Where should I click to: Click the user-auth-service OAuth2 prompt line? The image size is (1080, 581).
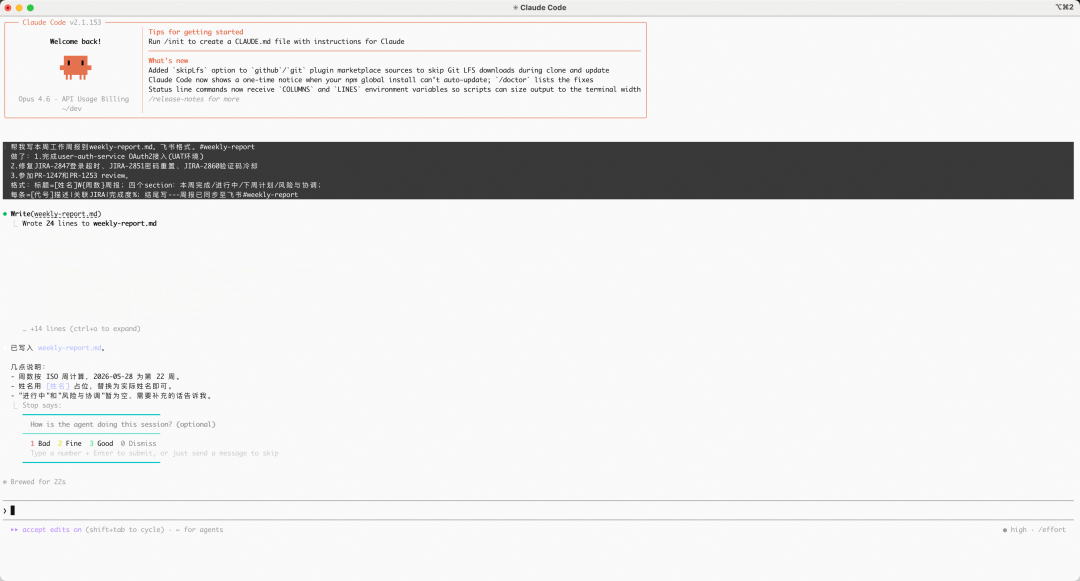coord(107,156)
